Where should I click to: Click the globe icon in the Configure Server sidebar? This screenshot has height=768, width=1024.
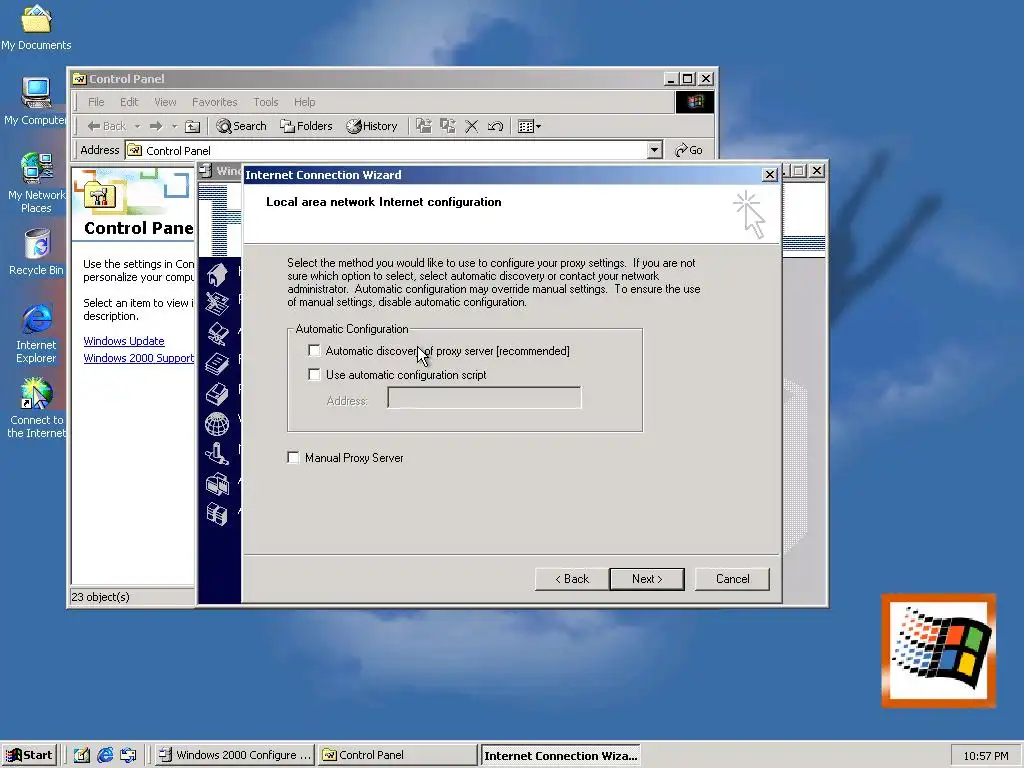click(217, 424)
